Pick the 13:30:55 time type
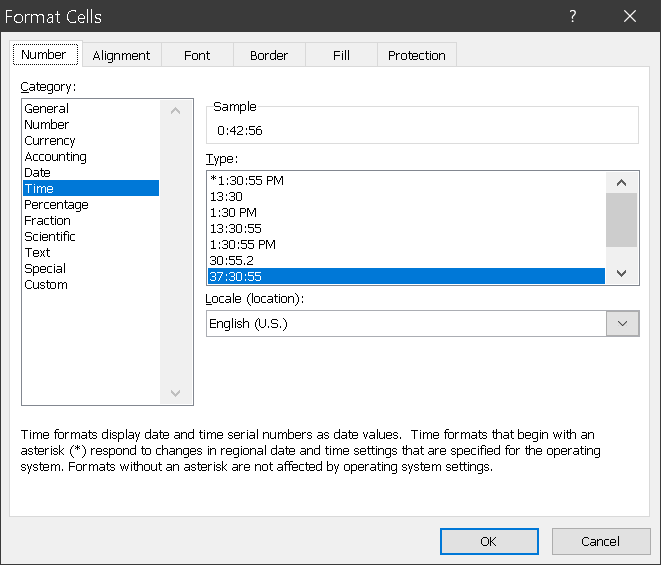The image size is (661, 565). [406, 229]
